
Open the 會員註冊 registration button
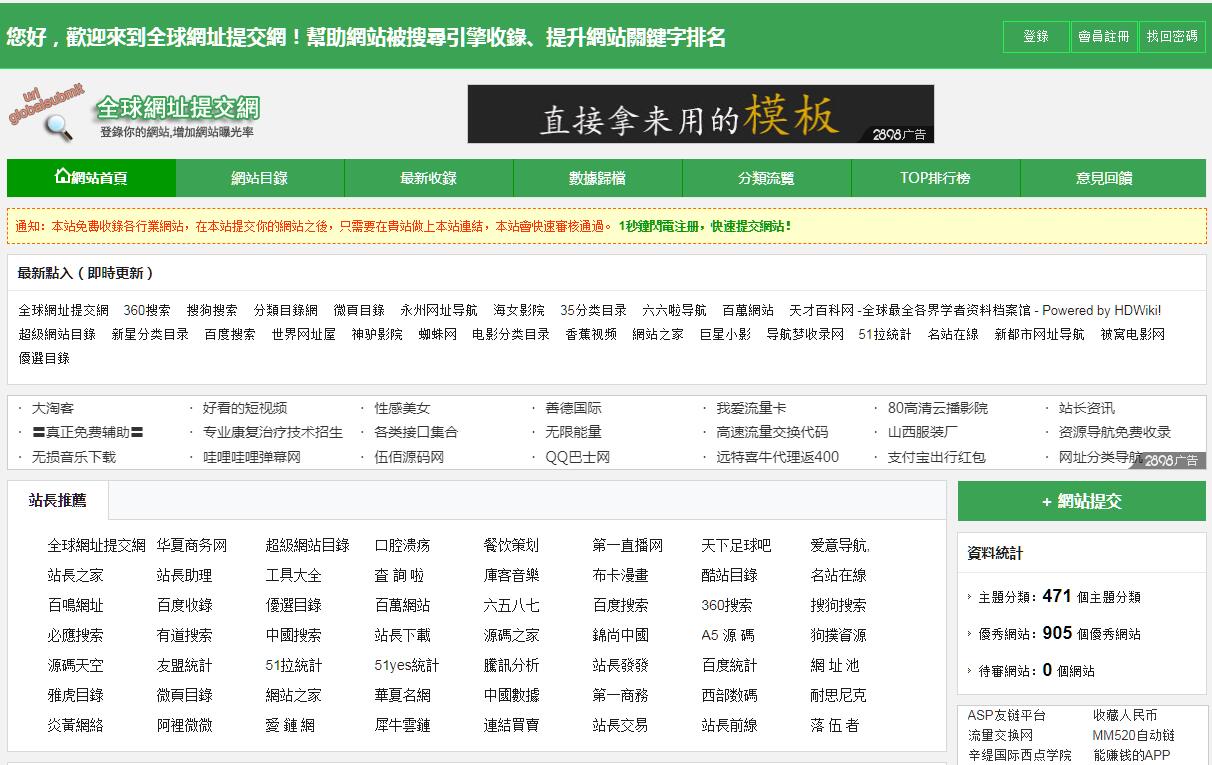pyautogui.click(x=1103, y=37)
